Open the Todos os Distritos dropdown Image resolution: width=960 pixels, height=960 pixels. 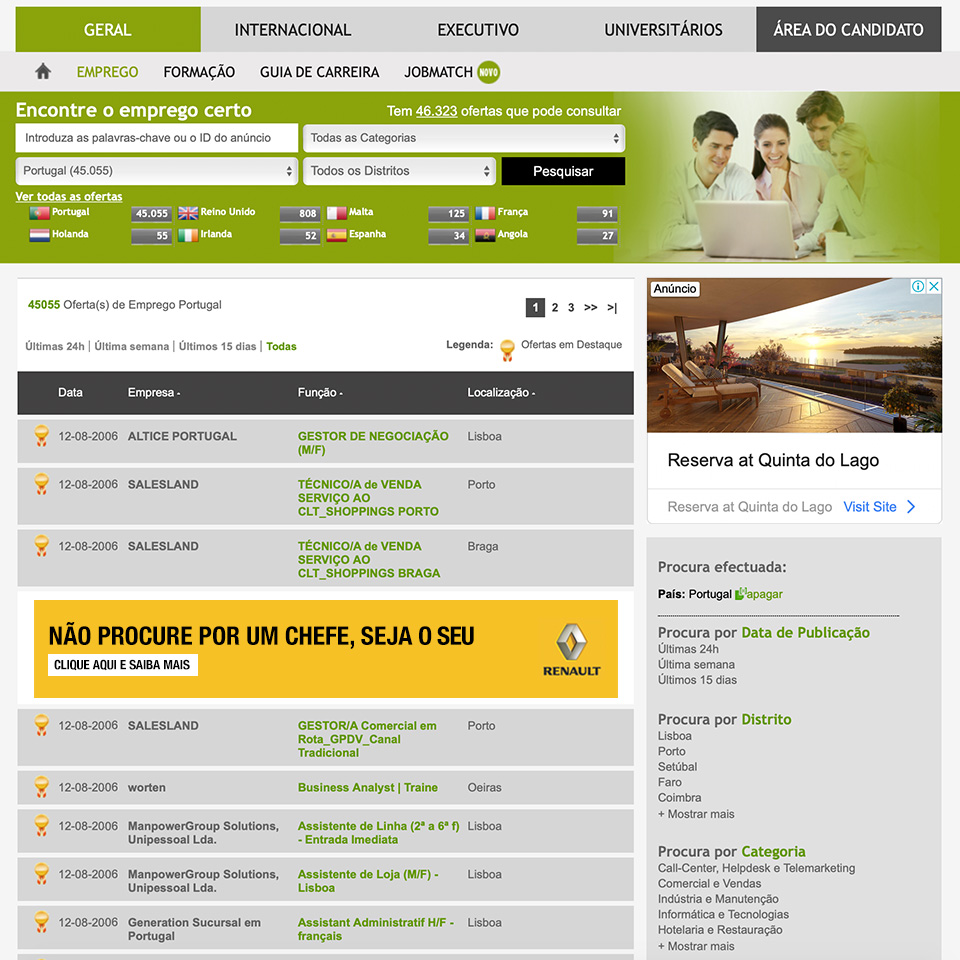tap(399, 171)
